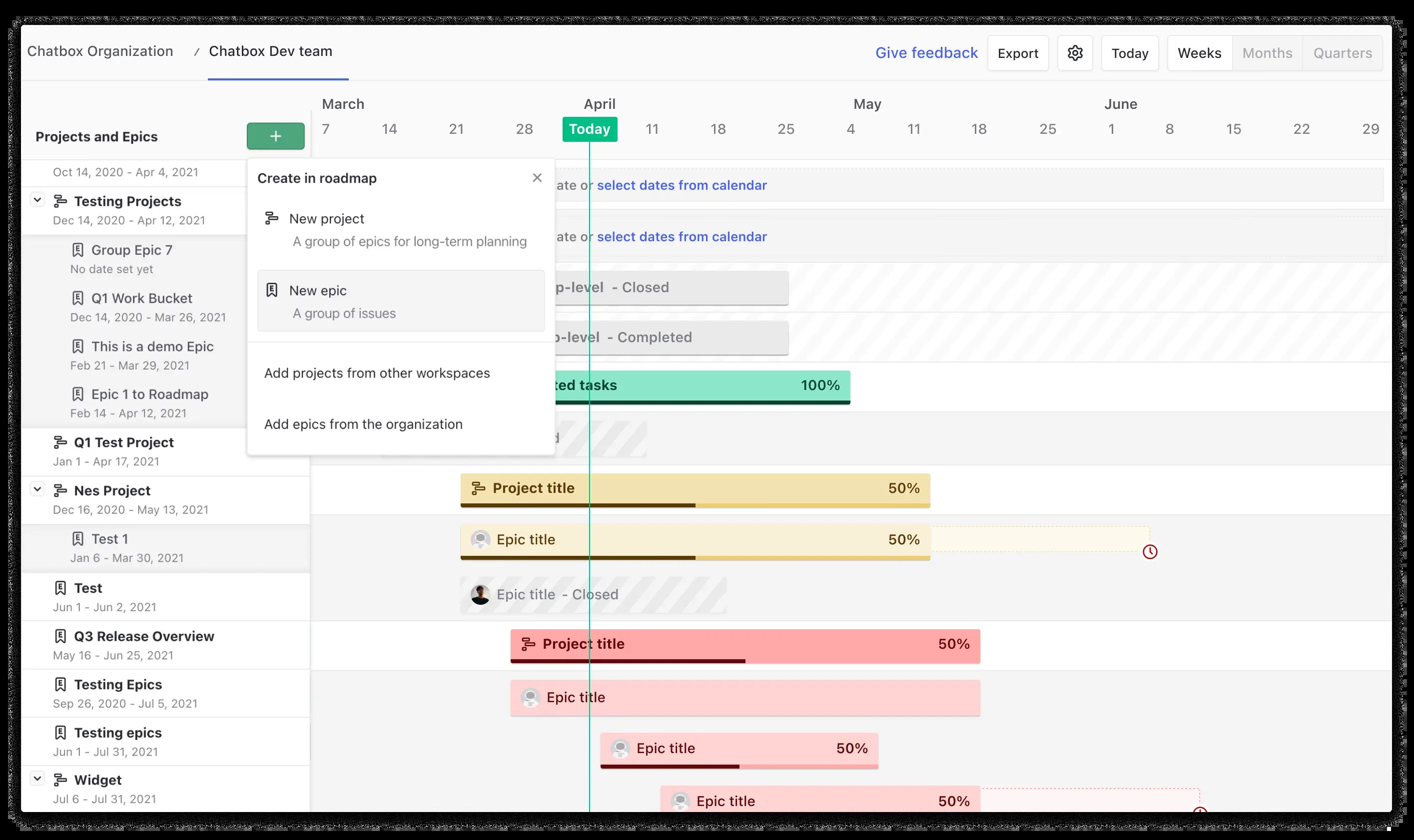This screenshot has width=1414, height=840.
Task: Click the closed top-level gray bar
Action: click(x=672, y=288)
